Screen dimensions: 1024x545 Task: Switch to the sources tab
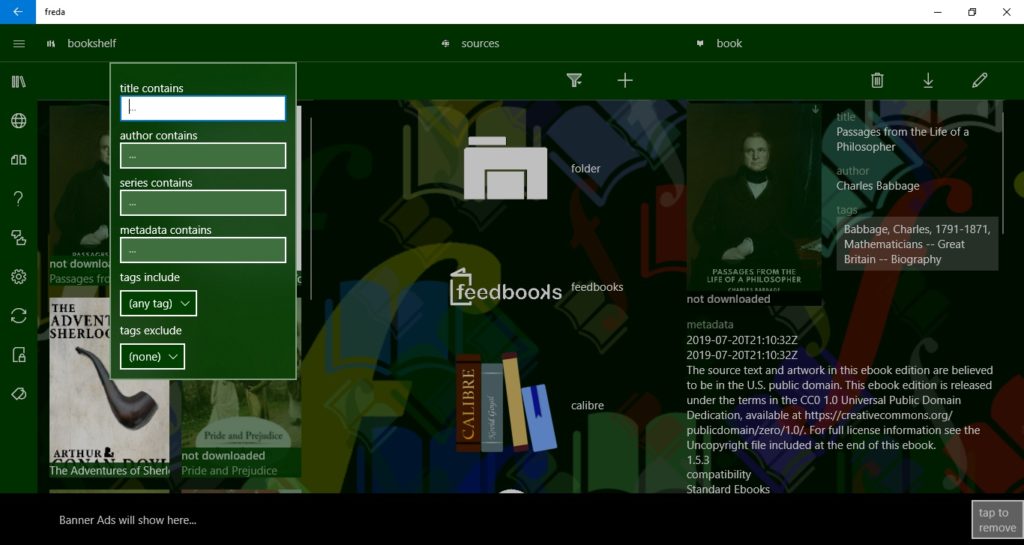[x=470, y=44]
